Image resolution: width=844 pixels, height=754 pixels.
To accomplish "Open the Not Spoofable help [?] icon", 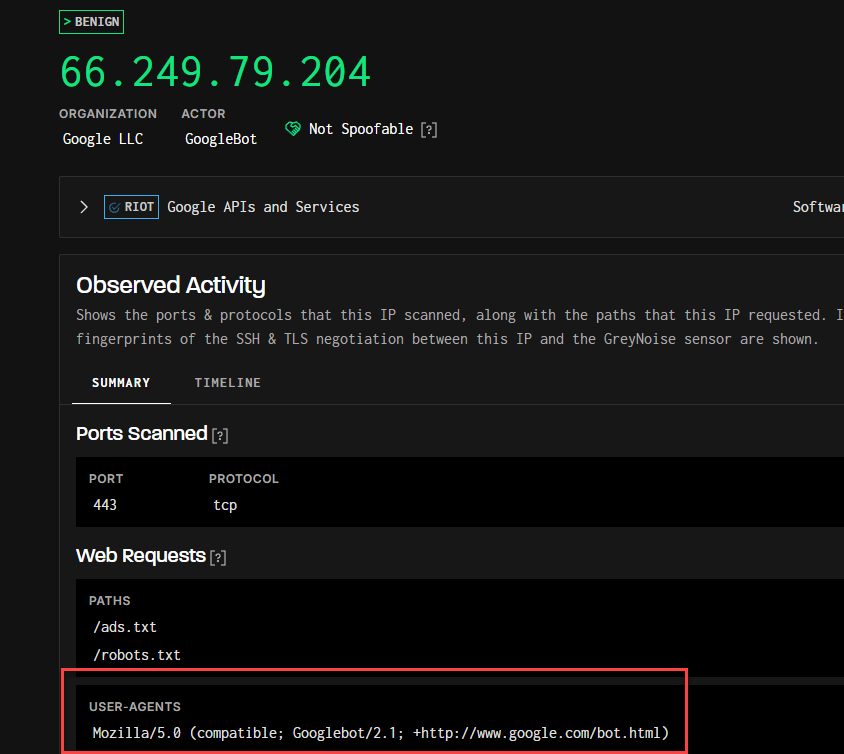I will coord(429,130).
